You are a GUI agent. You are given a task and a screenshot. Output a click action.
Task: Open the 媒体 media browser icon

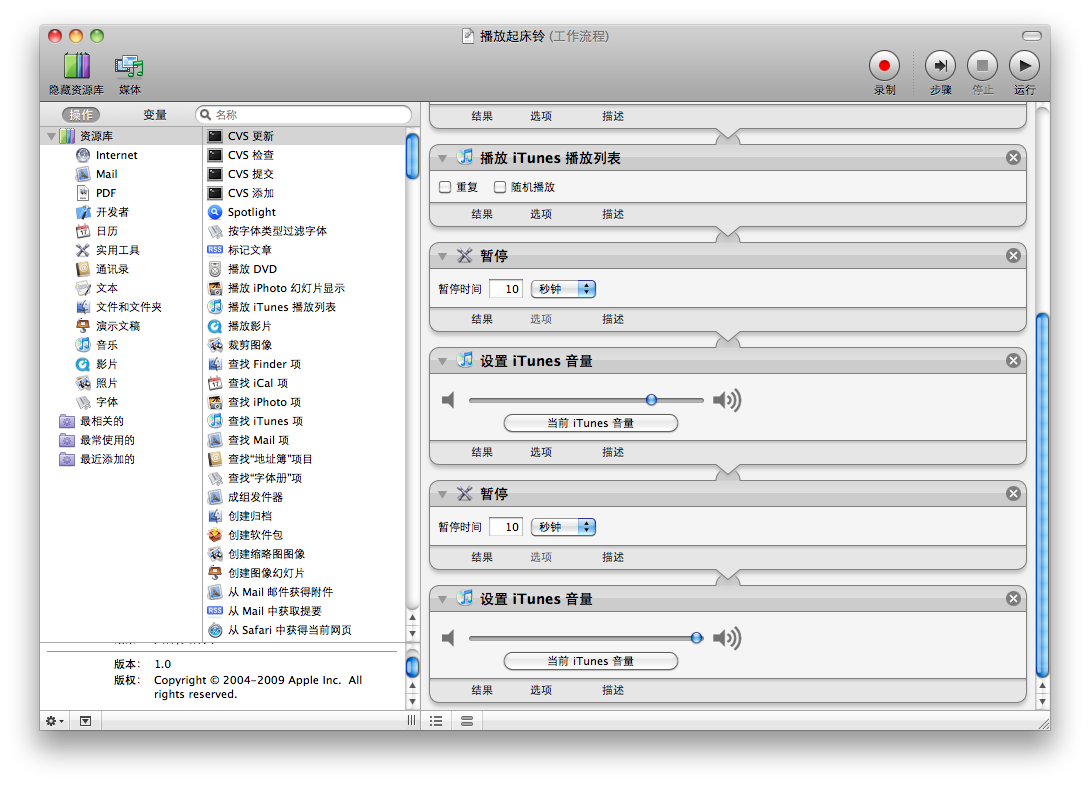tap(129, 66)
